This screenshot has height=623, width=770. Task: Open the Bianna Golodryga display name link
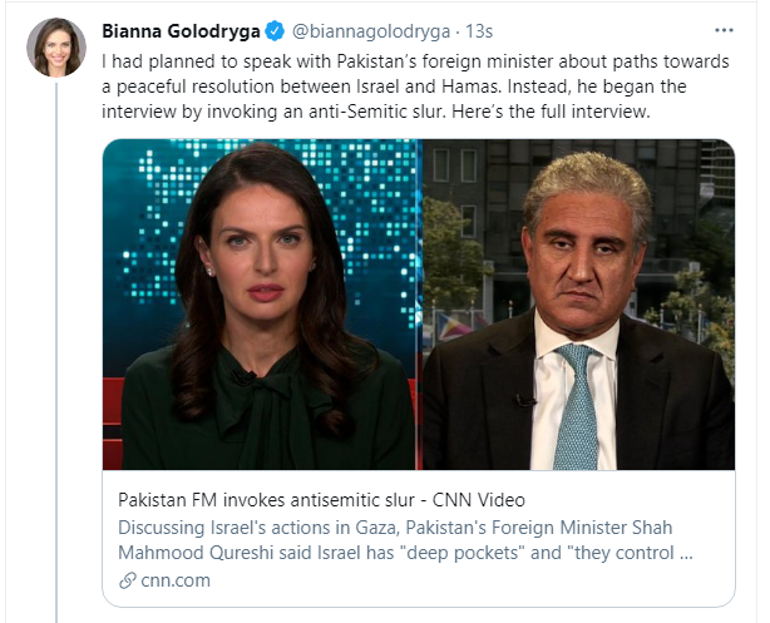[178, 32]
